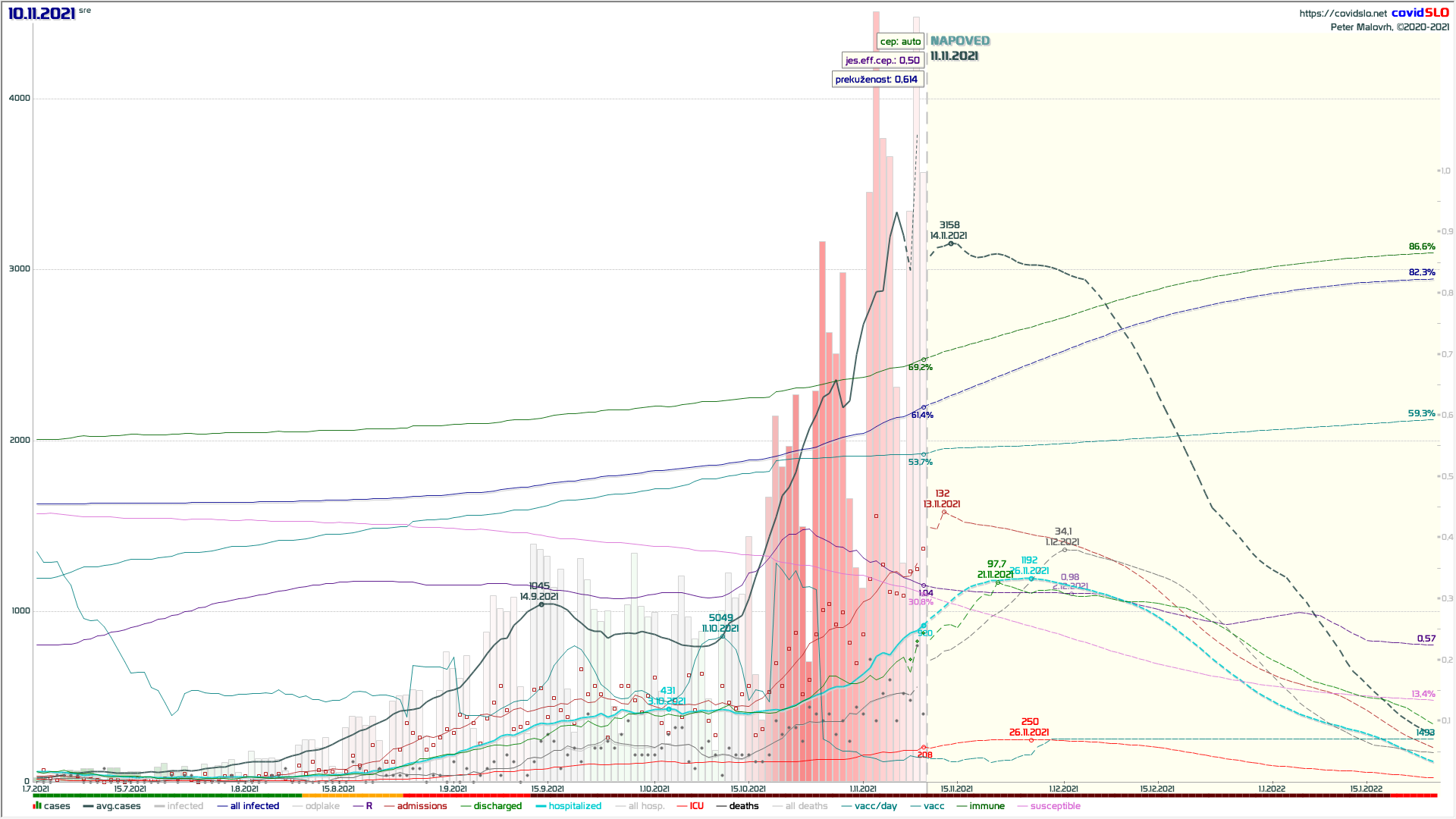Click the 10.11.2021 date heading

(x=42, y=14)
